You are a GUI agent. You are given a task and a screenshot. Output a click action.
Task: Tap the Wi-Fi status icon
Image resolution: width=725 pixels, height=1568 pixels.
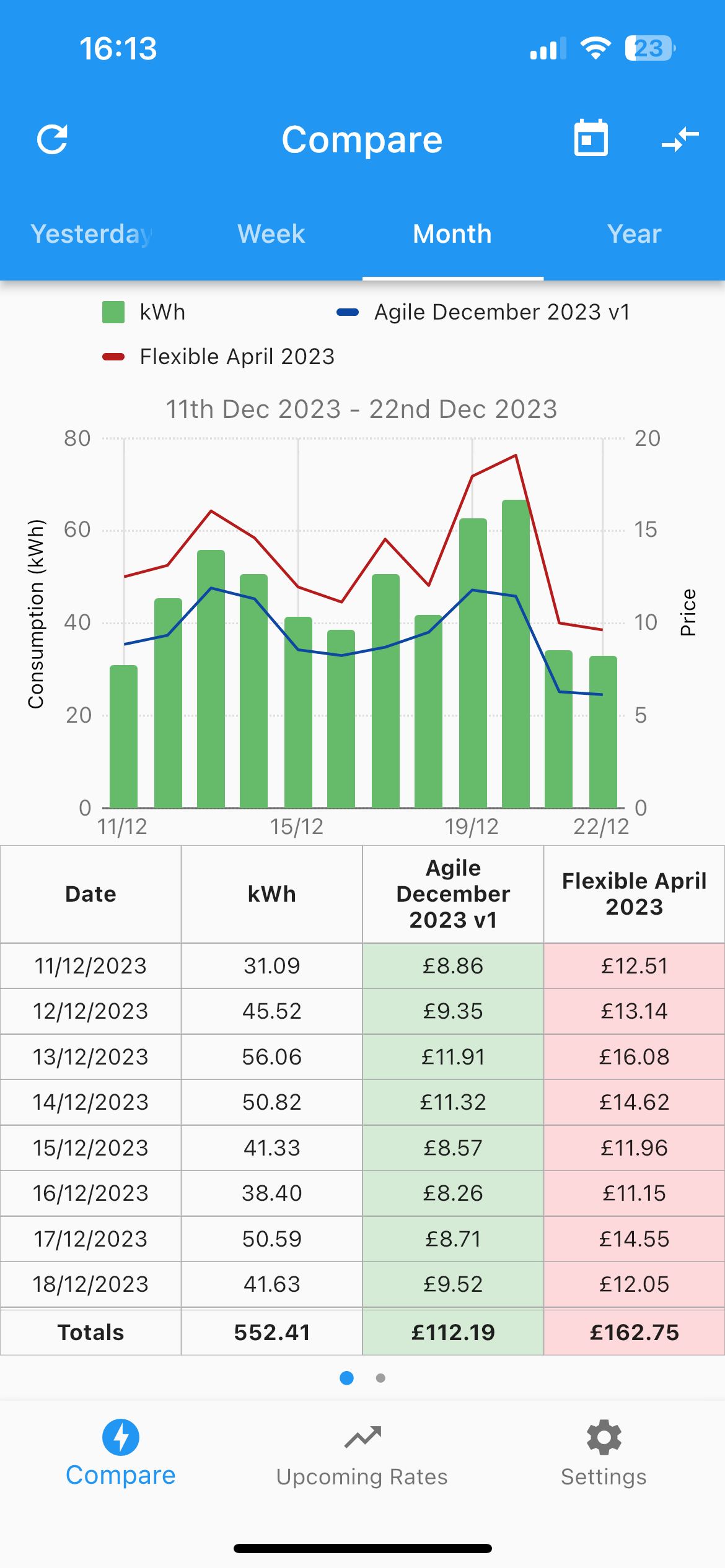(595, 48)
